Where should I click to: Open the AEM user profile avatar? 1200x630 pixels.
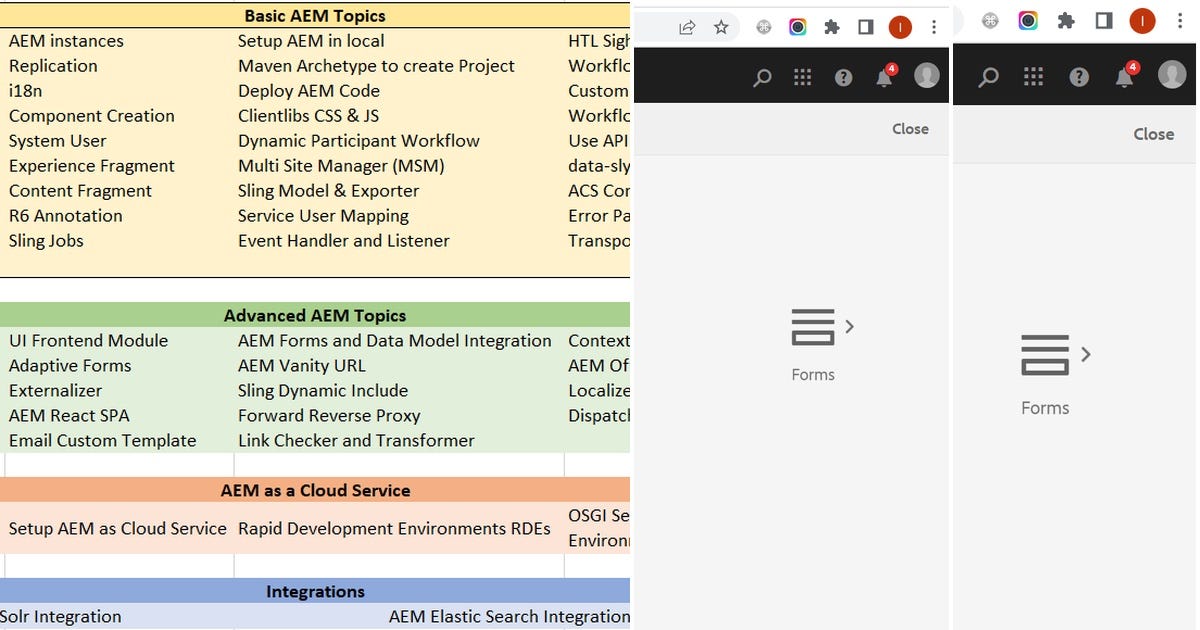pos(926,76)
